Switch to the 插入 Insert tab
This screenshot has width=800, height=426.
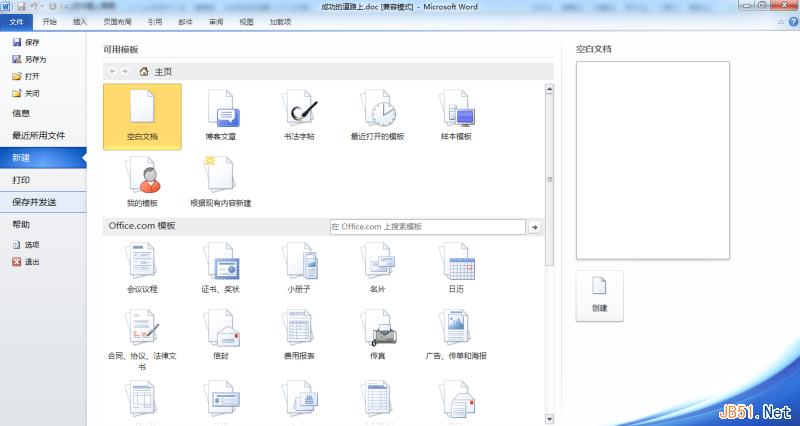click(80, 22)
